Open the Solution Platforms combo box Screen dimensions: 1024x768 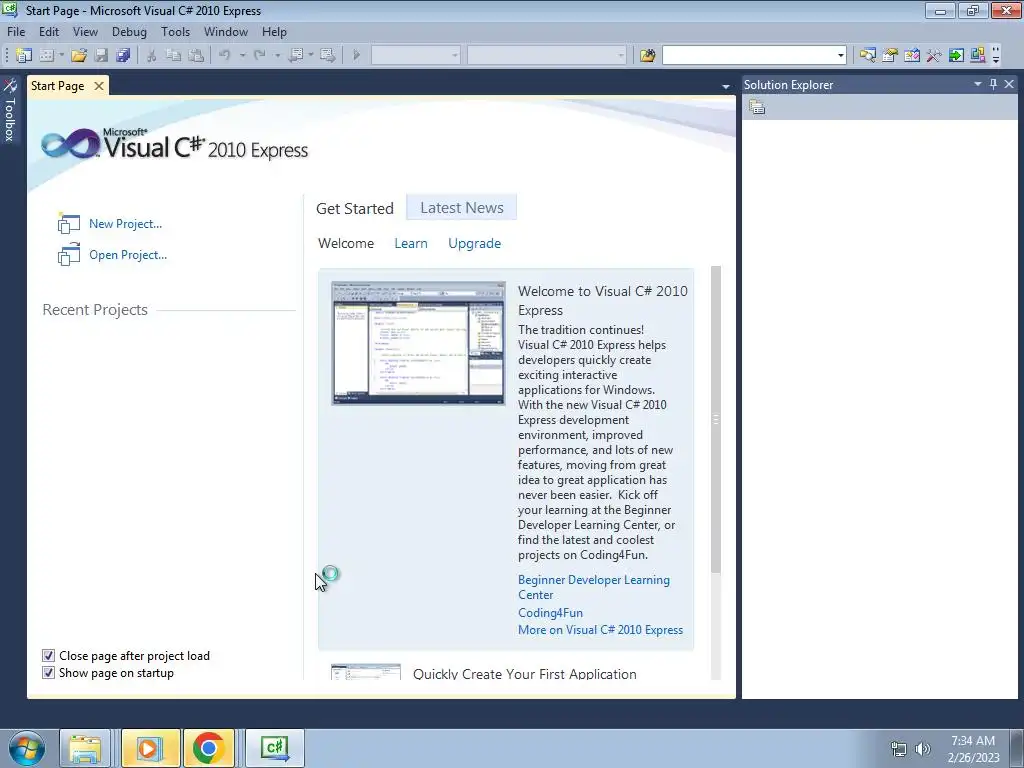(547, 56)
